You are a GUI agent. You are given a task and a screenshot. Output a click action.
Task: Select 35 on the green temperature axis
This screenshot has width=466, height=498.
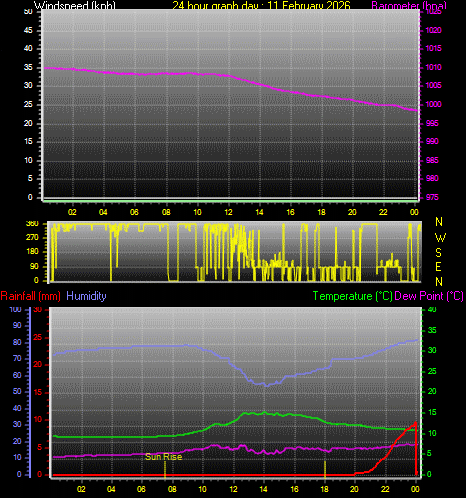point(432,330)
